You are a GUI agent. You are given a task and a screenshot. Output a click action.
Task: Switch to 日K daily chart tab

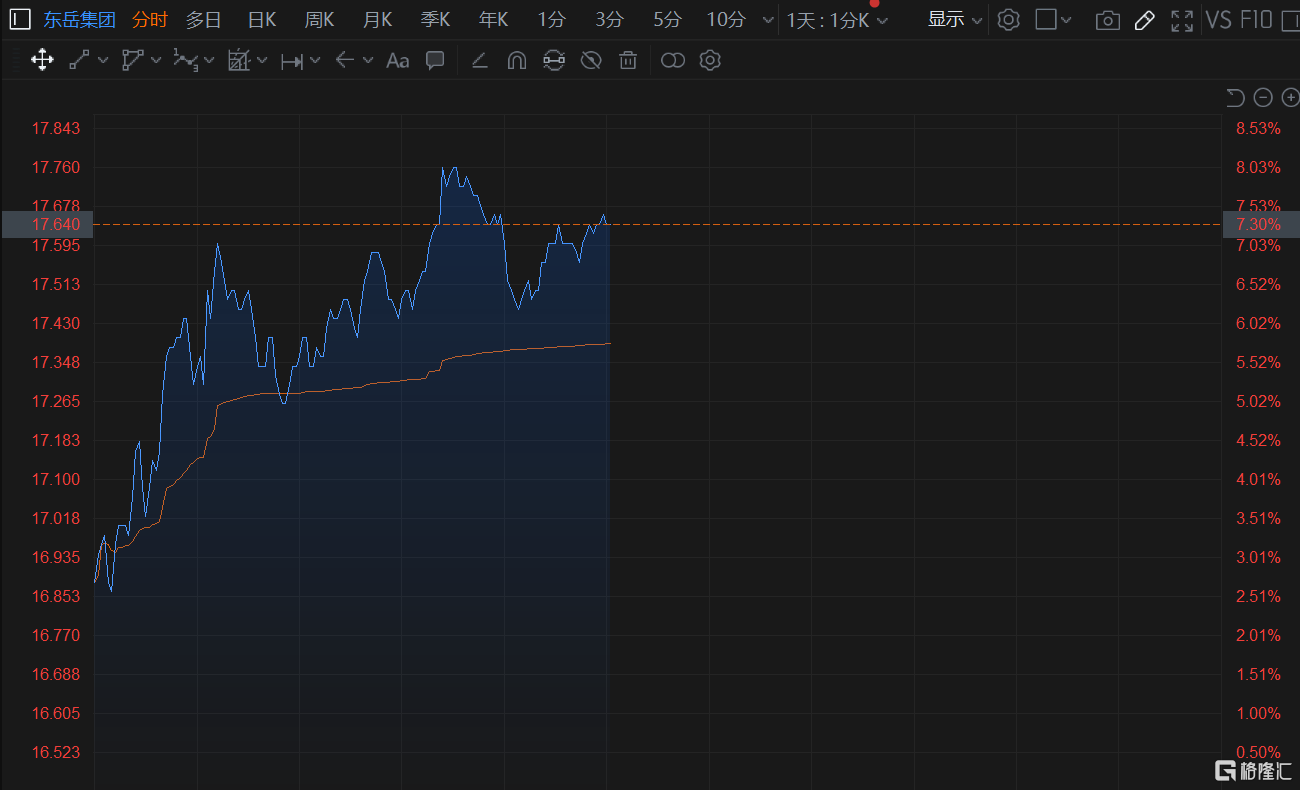click(x=262, y=20)
